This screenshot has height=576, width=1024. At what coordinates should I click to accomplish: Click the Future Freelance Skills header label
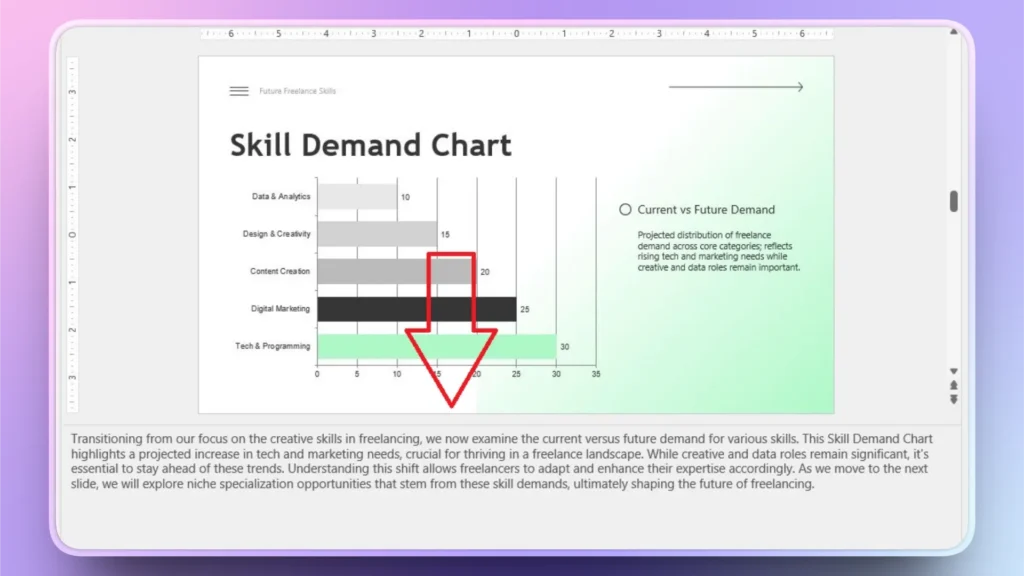(x=296, y=91)
